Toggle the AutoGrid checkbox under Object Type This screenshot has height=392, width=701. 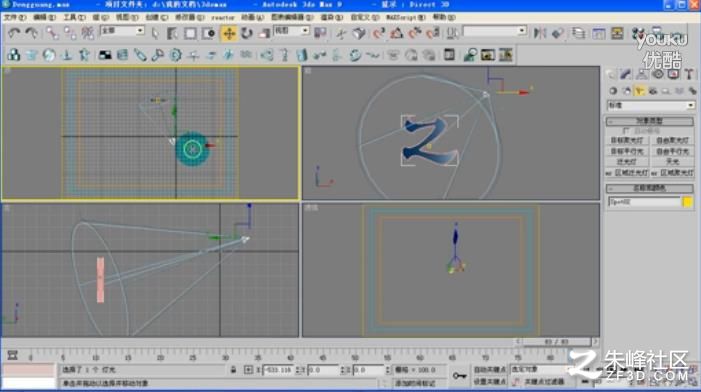point(626,131)
